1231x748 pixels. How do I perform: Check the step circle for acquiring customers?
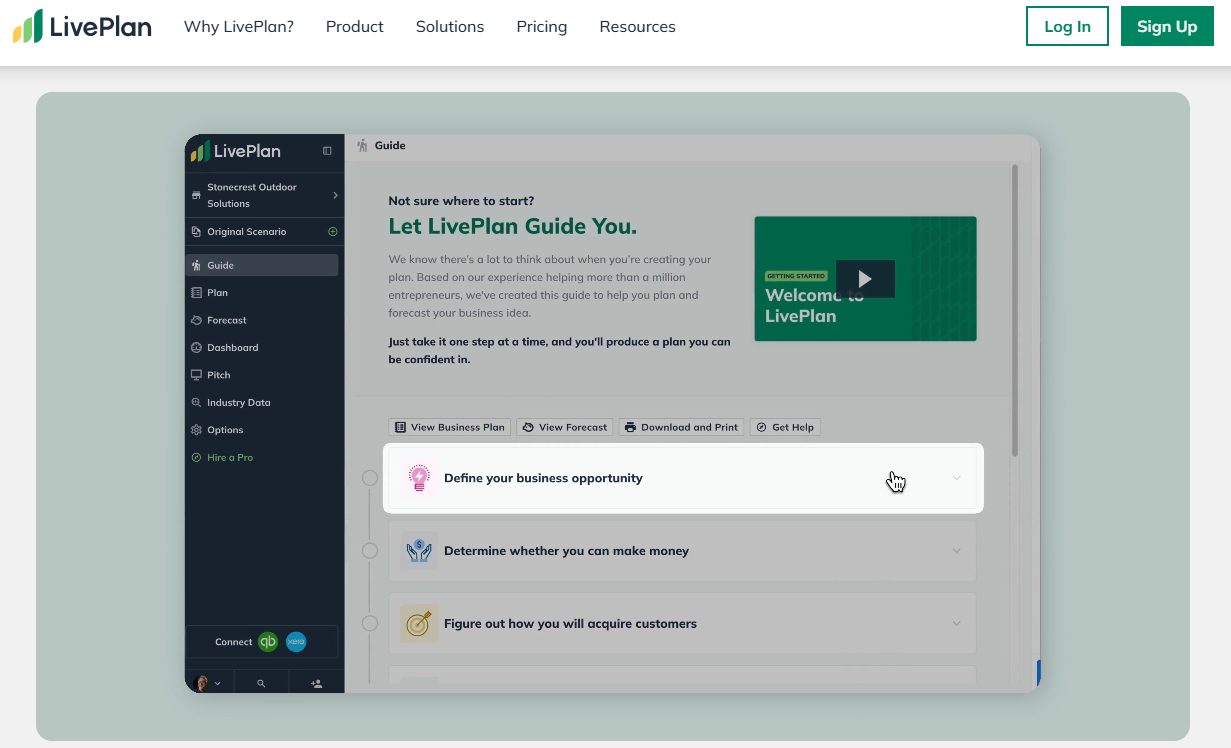coord(370,624)
